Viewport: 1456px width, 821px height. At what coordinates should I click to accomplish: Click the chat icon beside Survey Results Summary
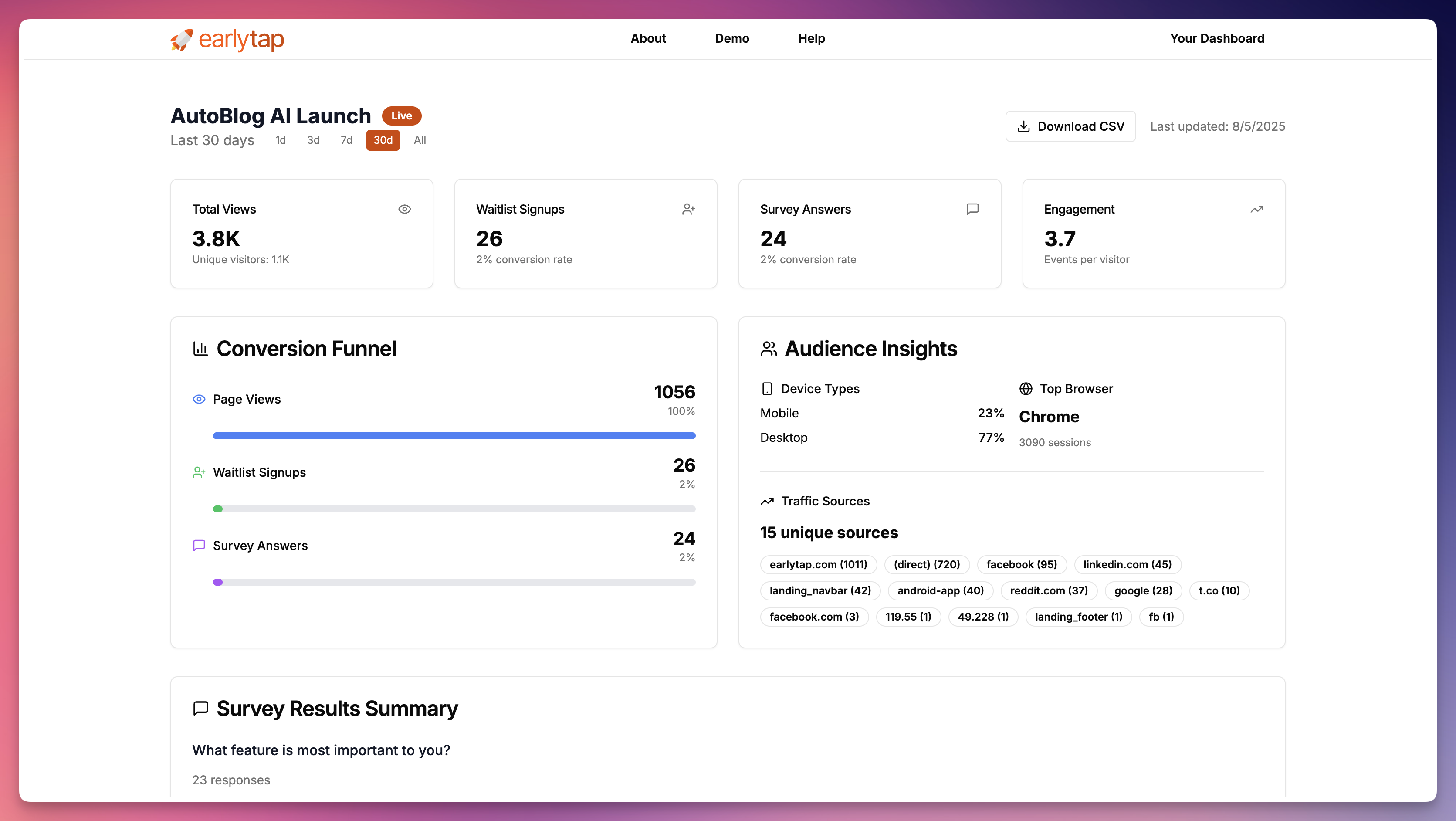pos(201,709)
